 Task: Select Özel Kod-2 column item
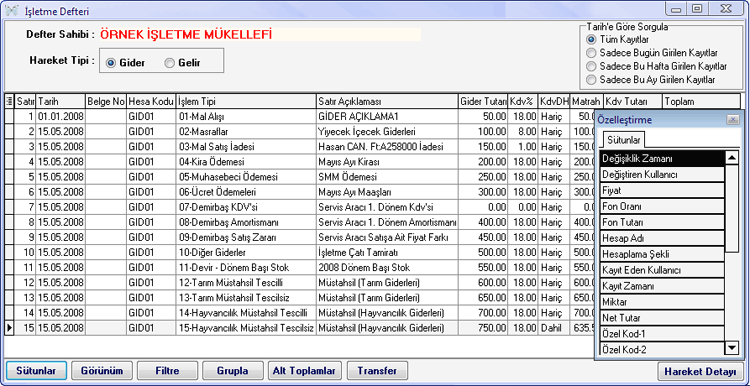pos(662,349)
